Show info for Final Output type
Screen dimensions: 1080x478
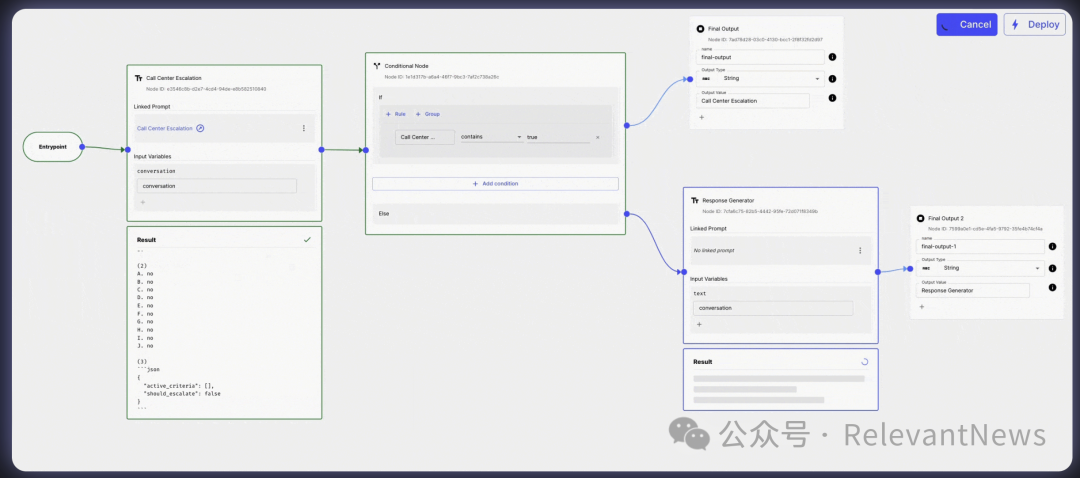(x=832, y=79)
